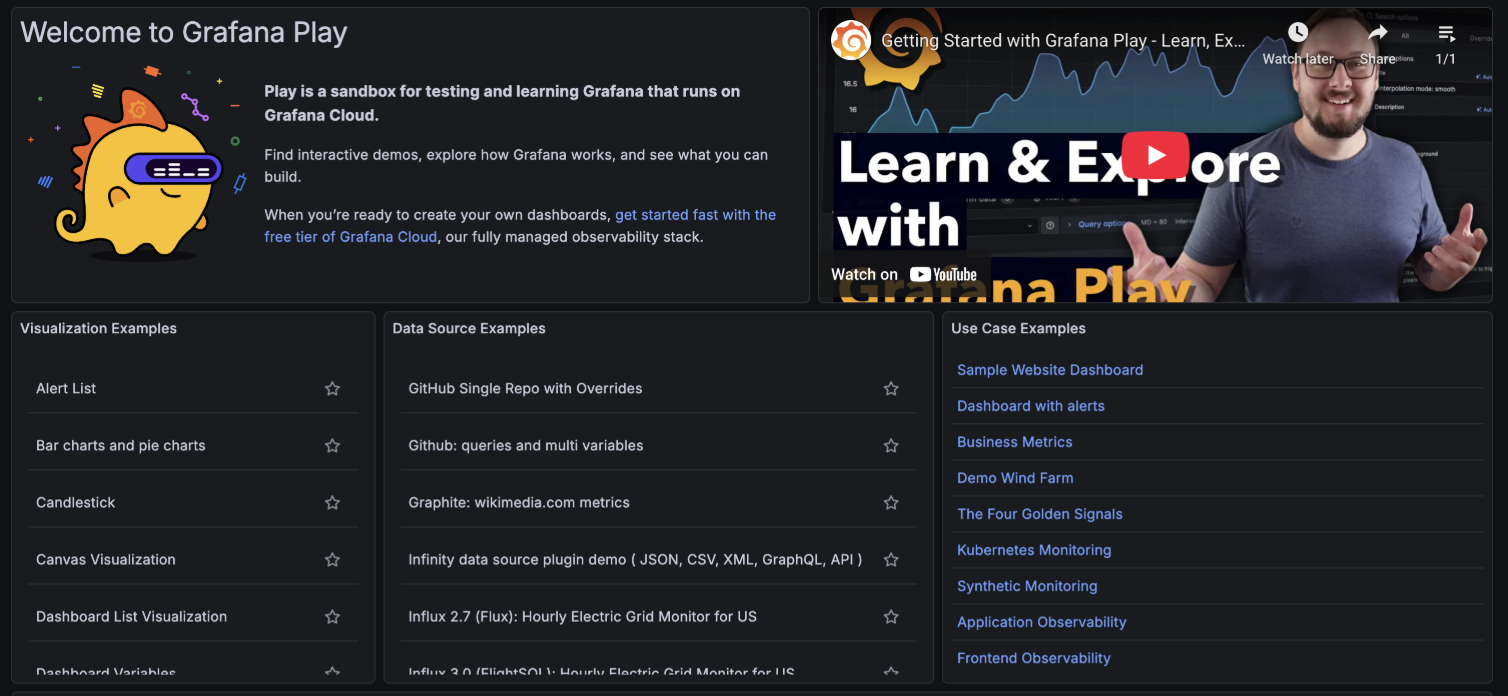
Task: Open the Sample Website Dashboard
Action: pos(1050,369)
